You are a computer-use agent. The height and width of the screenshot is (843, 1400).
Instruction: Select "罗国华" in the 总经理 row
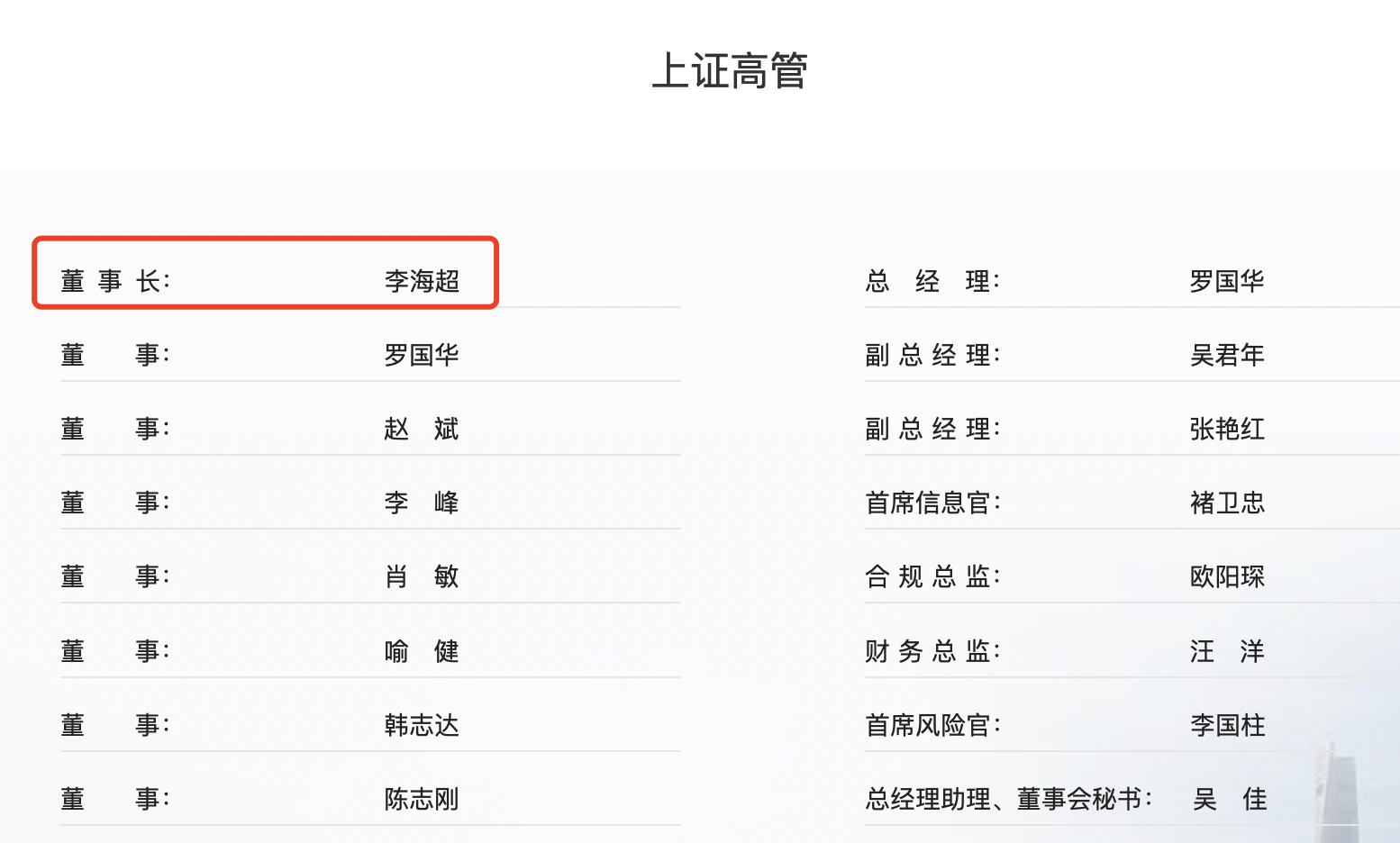1227,281
